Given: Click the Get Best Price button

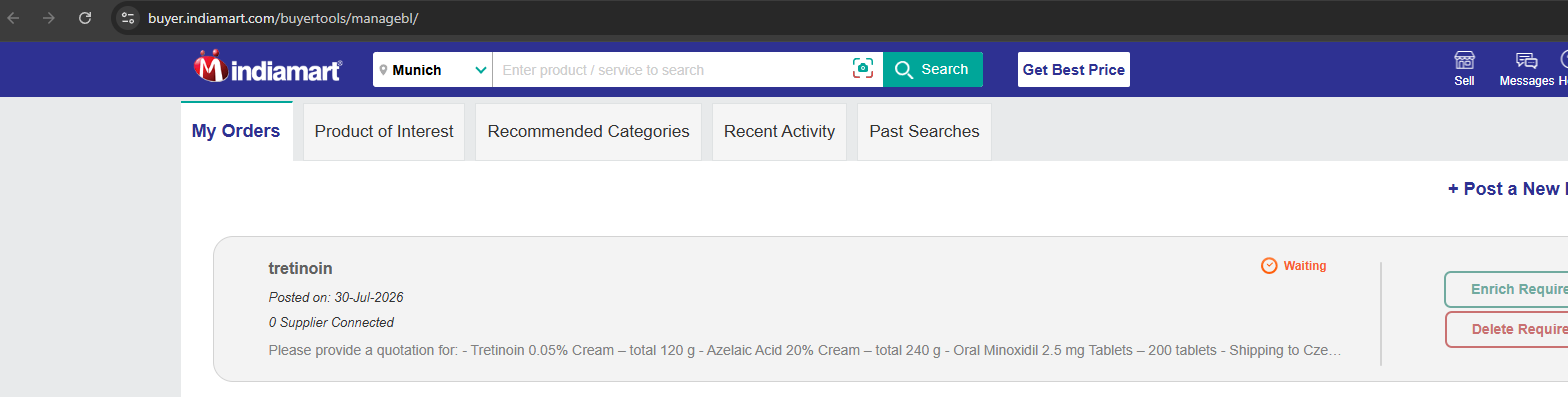Looking at the screenshot, I should (x=1074, y=70).
